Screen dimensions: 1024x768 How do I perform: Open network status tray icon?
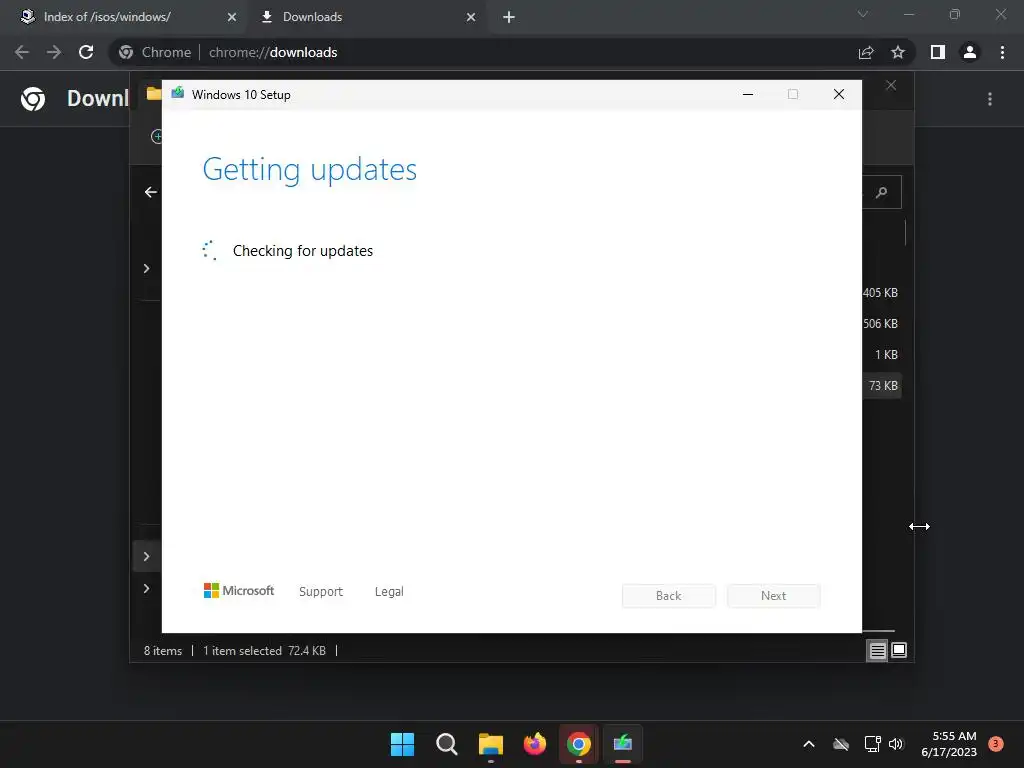[872, 744]
